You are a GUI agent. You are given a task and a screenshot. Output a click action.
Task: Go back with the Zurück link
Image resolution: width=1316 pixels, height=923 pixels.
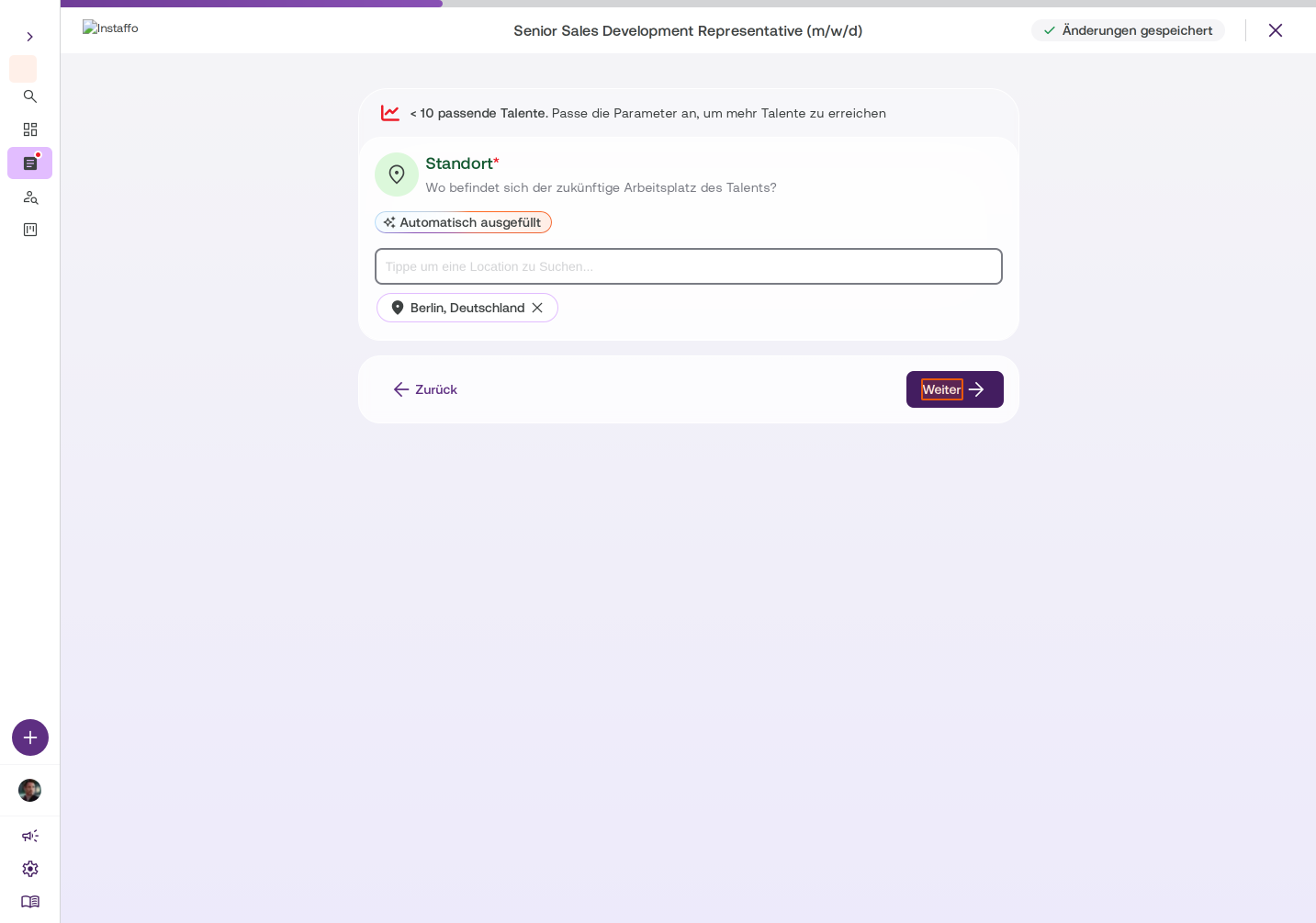(425, 389)
